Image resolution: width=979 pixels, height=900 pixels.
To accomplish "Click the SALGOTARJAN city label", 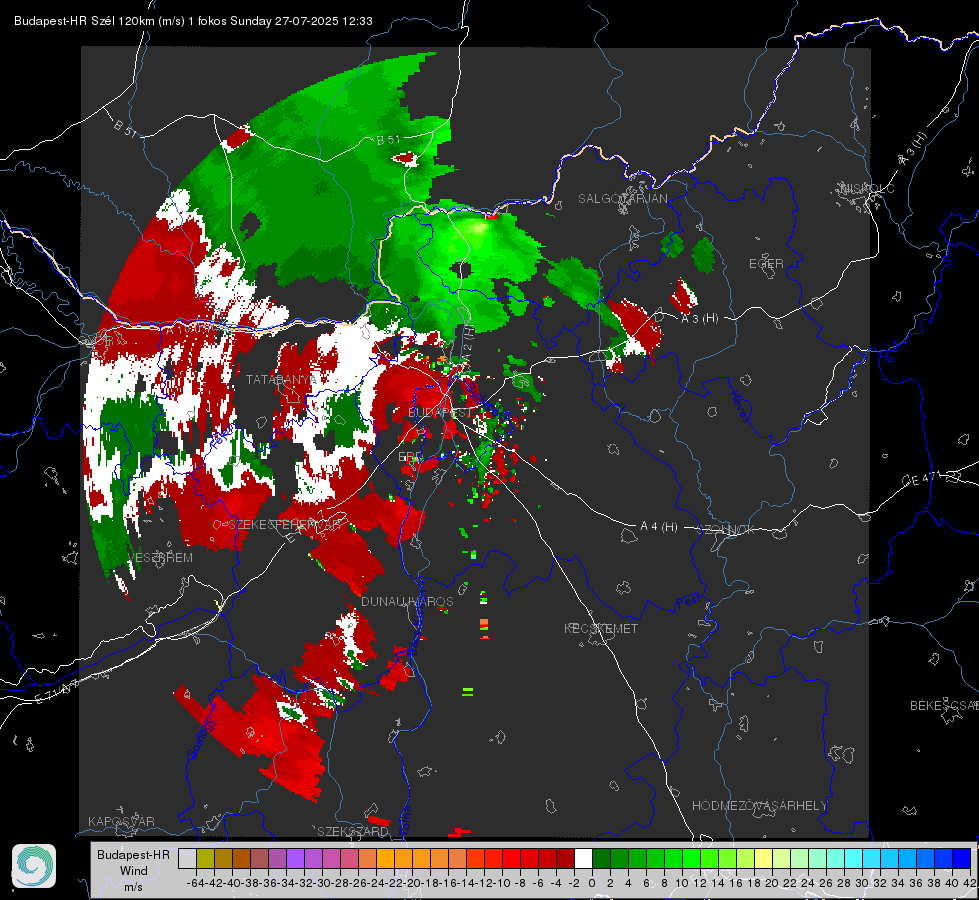I will (x=622, y=199).
